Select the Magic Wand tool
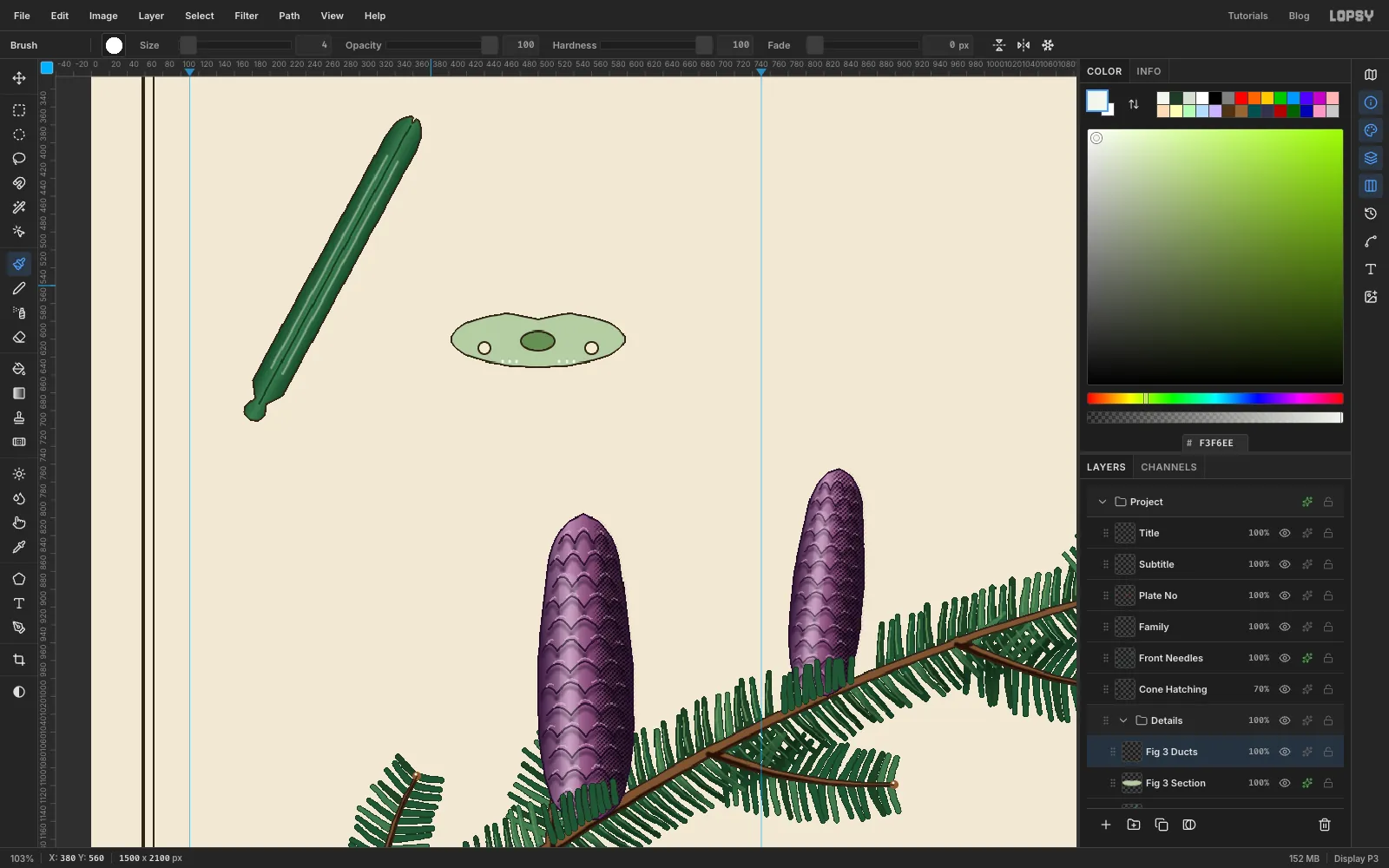1389x868 pixels. 19,207
